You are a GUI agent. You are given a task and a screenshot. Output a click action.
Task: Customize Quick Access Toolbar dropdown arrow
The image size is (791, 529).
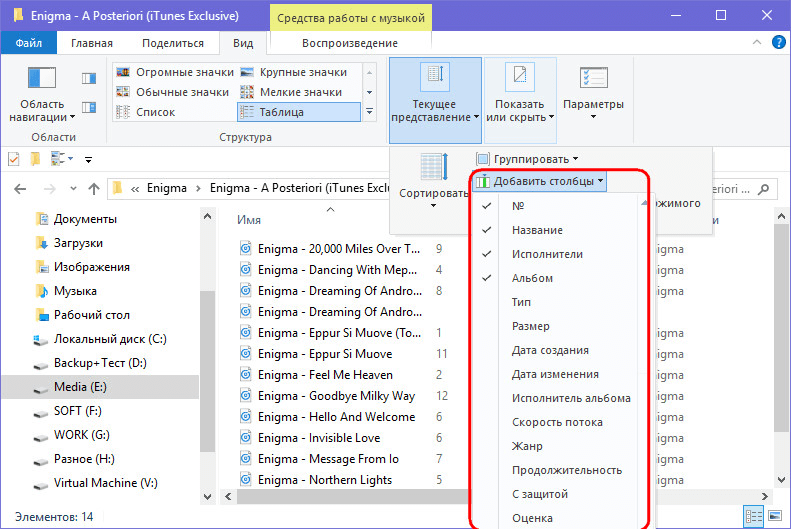pos(88,160)
